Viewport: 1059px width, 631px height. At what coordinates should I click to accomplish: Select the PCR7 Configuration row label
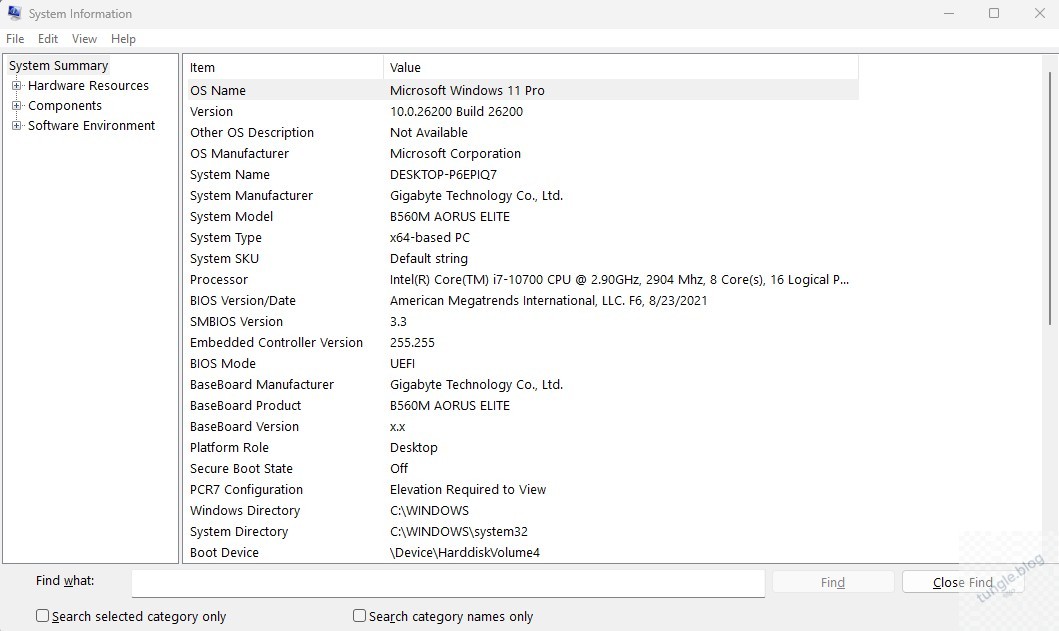click(246, 488)
